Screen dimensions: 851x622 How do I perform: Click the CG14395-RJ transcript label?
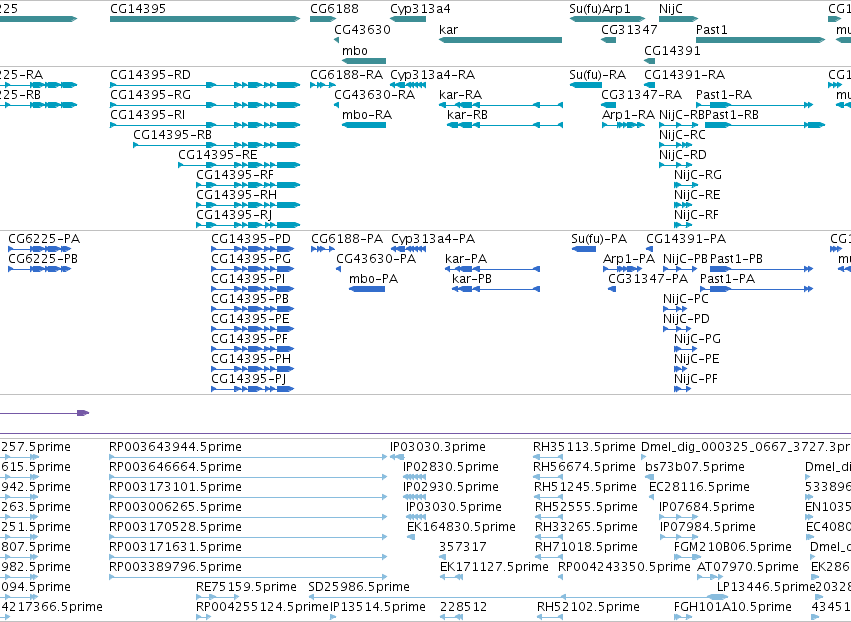pos(234,215)
